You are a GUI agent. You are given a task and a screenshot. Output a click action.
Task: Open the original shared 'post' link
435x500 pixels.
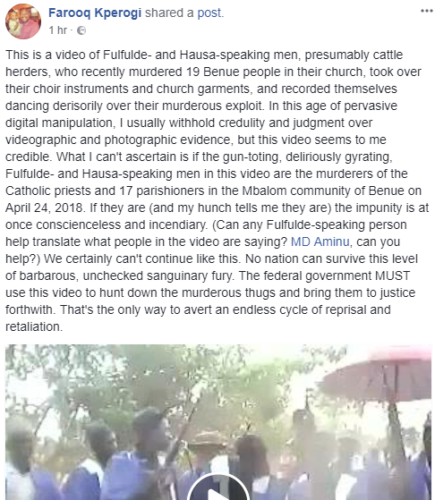(x=209, y=13)
